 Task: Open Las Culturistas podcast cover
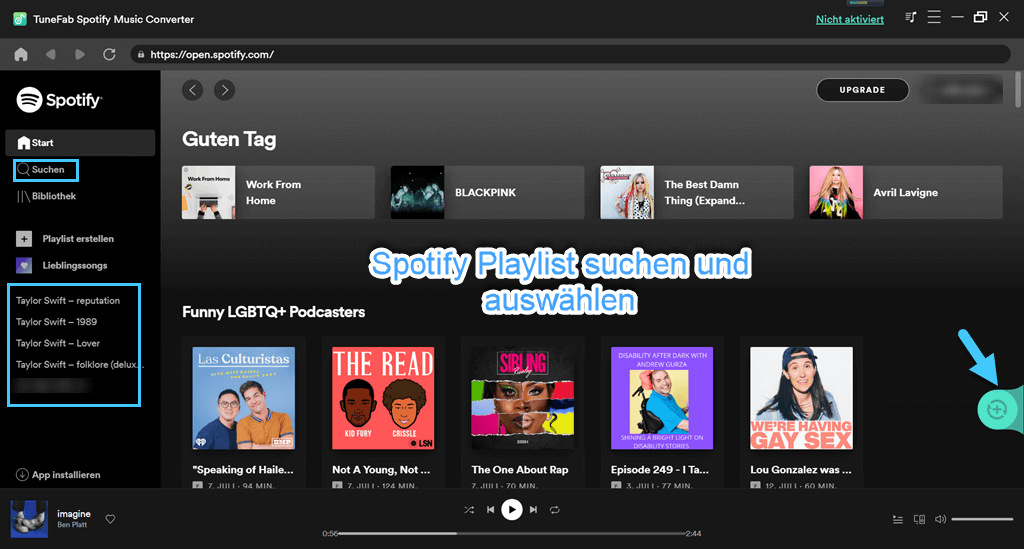244,398
